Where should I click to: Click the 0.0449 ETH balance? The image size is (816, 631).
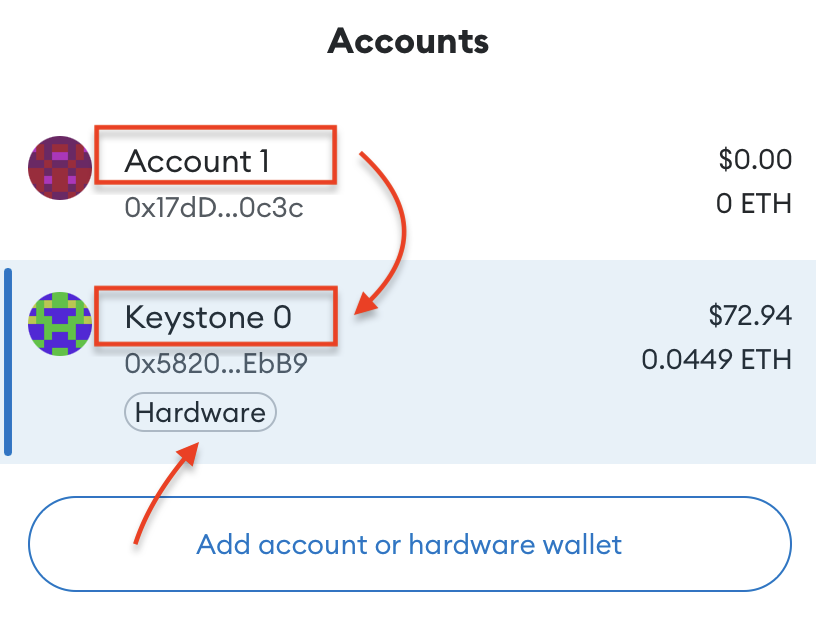[x=716, y=360]
